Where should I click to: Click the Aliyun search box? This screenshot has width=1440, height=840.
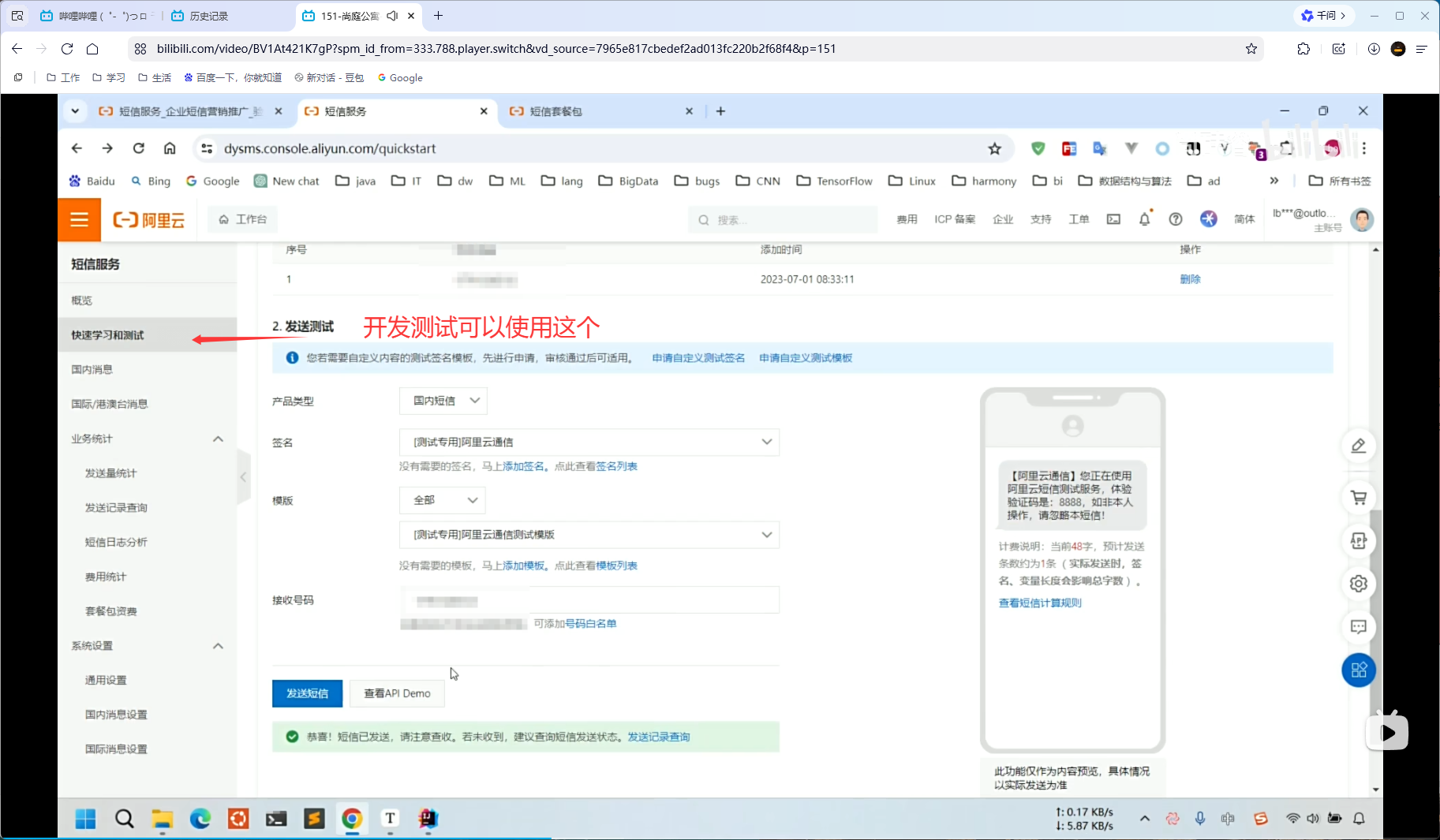point(784,220)
